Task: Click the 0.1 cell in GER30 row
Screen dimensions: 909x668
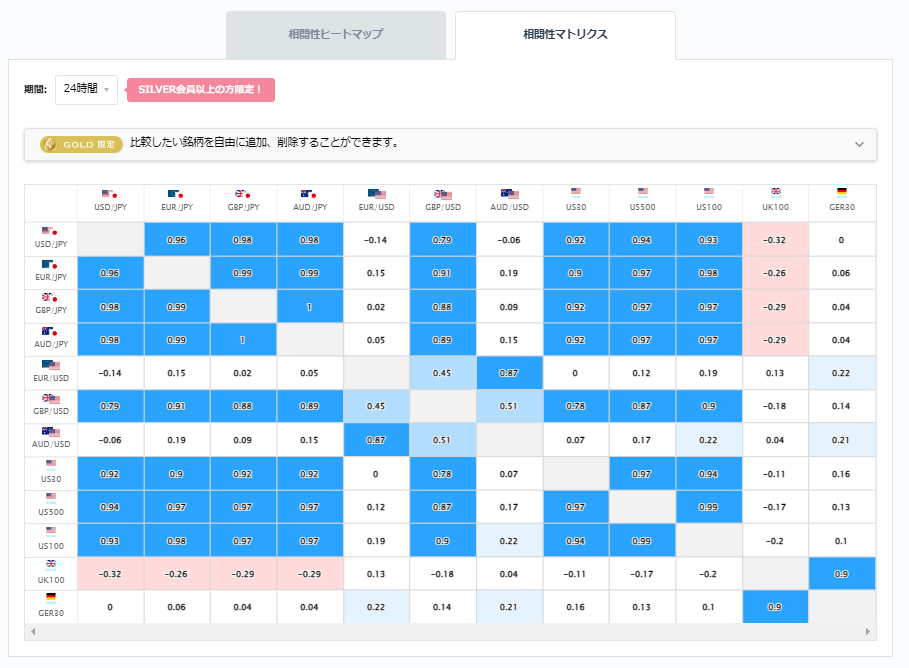Action: [708, 607]
